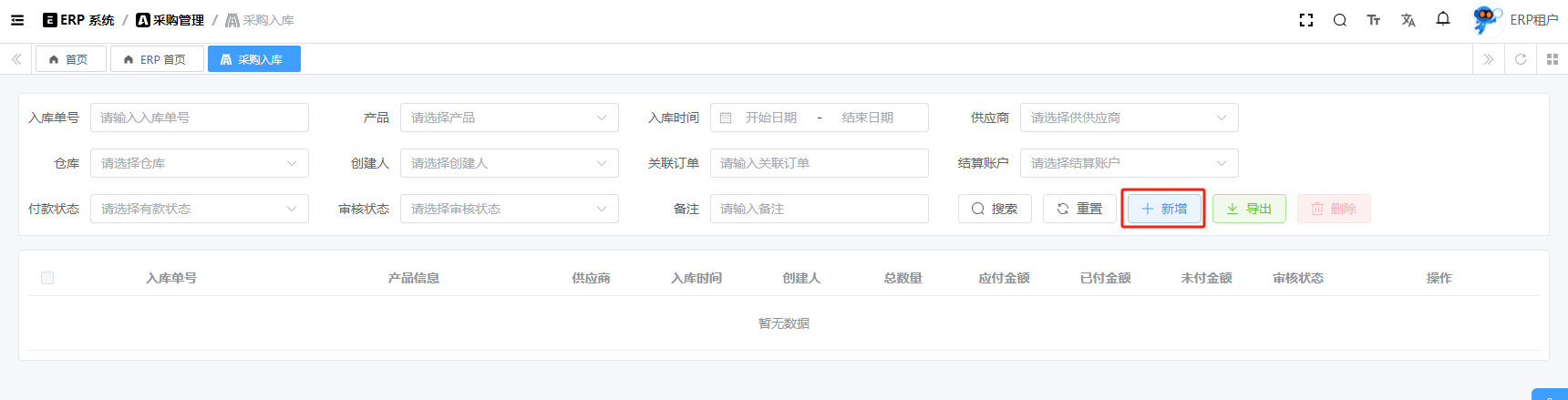Switch to the ERP 首页 tab
The image size is (1568, 400).
[156, 59]
